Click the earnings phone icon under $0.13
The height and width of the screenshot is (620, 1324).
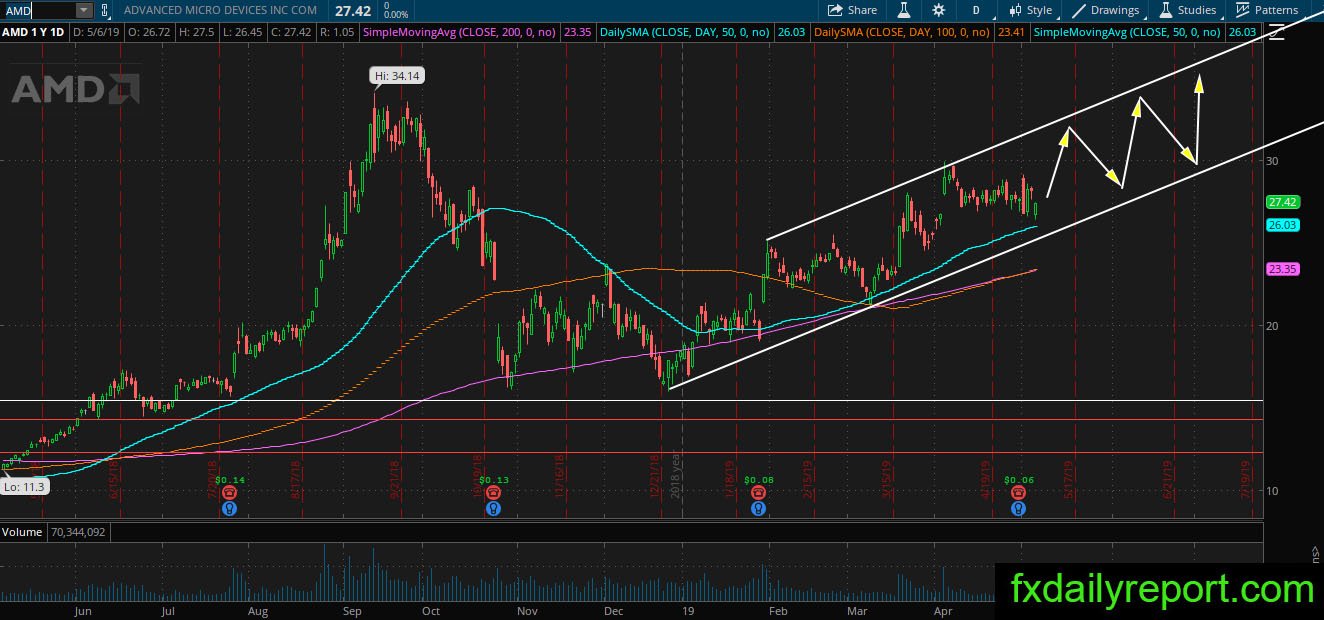493,493
